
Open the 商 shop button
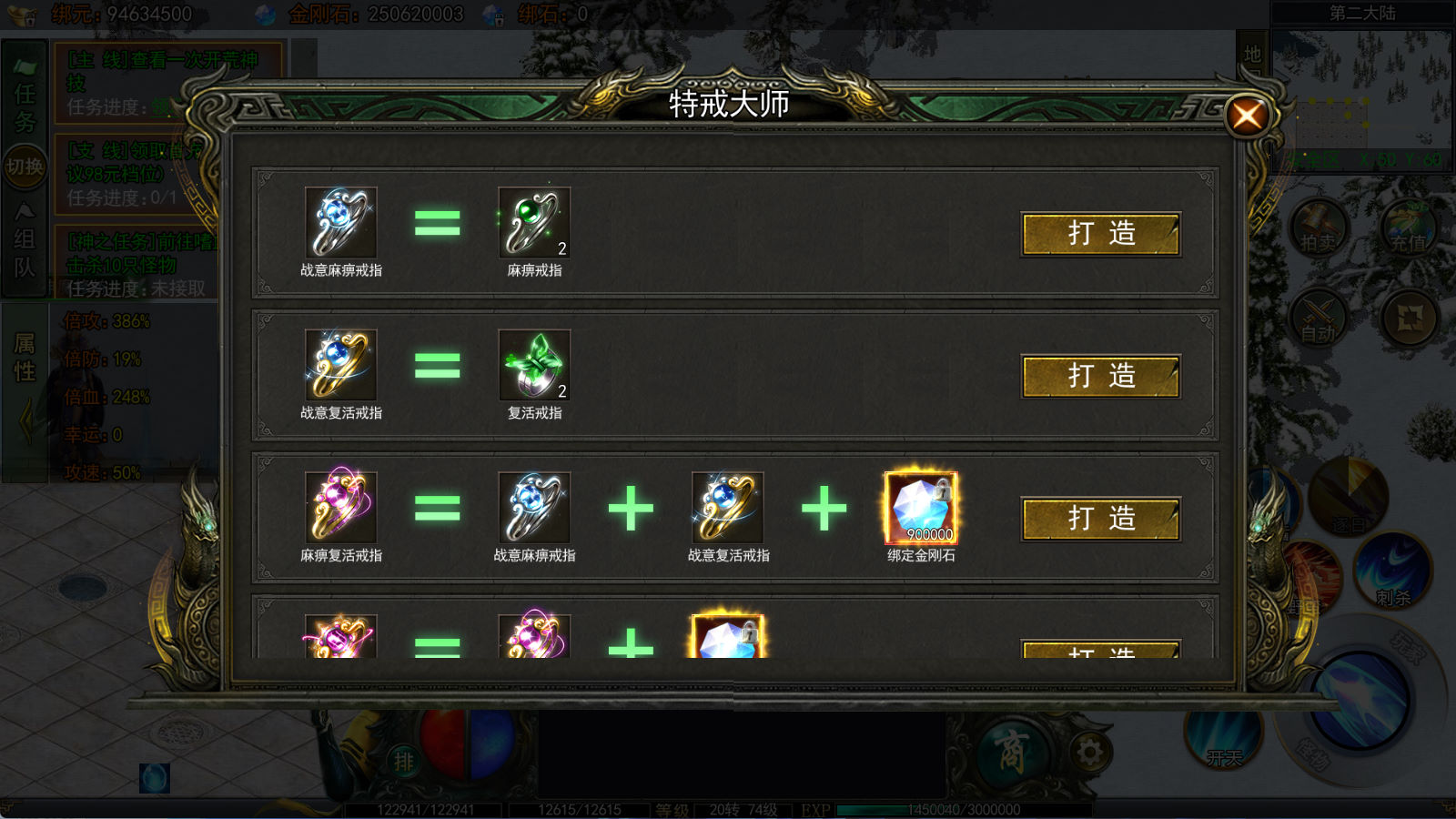click(x=1012, y=752)
